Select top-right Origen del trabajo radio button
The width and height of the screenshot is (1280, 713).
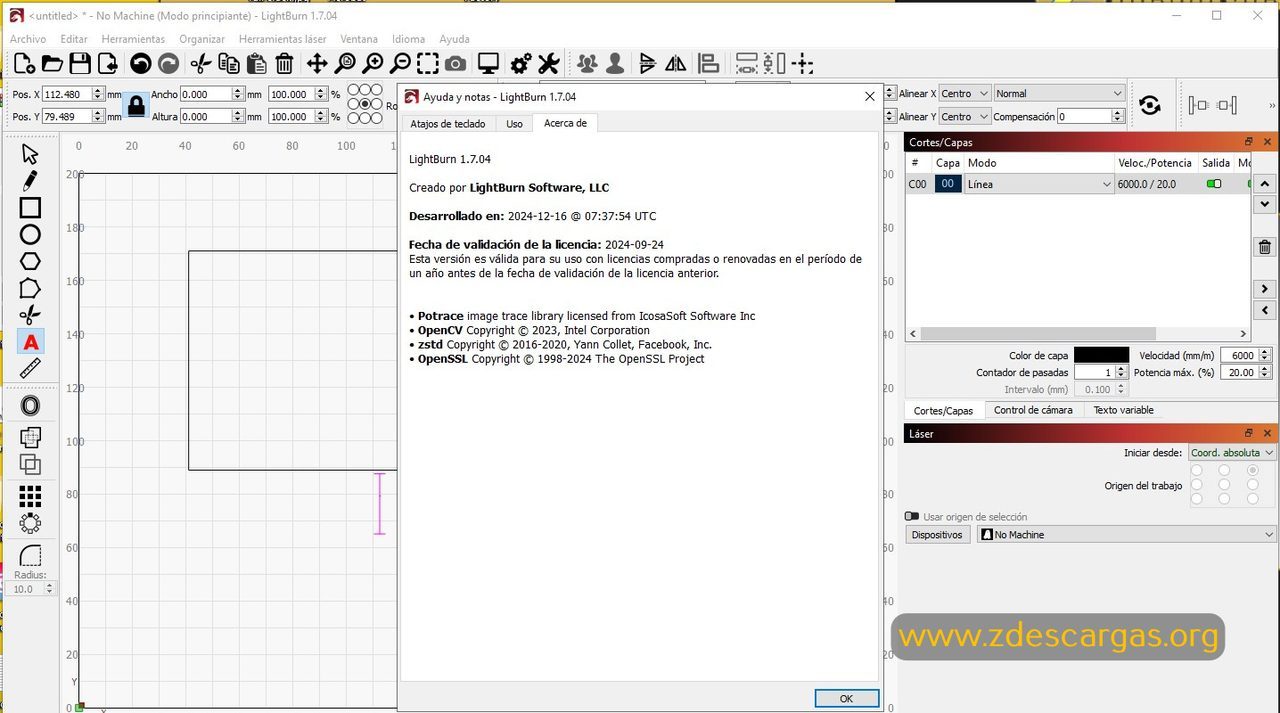pos(1252,471)
